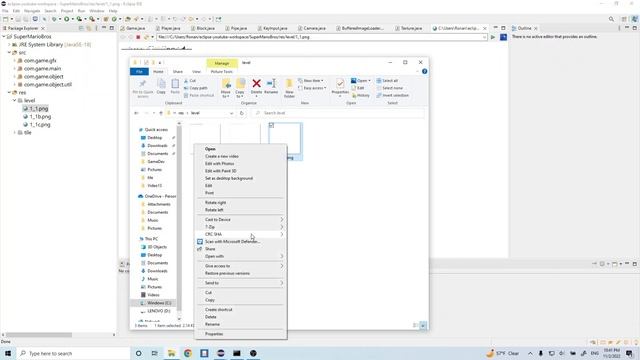The height and width of the screenshot is (360, 640).
Task: Click the blue File button in Explorer
Action: (139, 71)
